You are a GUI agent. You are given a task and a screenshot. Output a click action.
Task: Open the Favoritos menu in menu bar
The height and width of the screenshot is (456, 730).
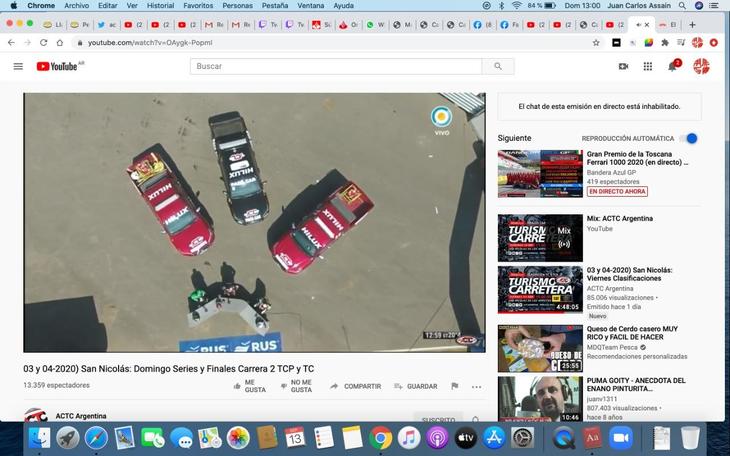[x=198, y=6]
